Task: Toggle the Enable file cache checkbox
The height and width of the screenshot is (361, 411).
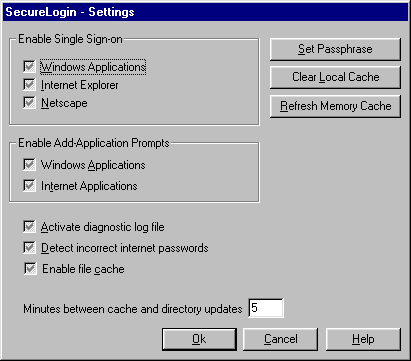Action: click(30, 269)
